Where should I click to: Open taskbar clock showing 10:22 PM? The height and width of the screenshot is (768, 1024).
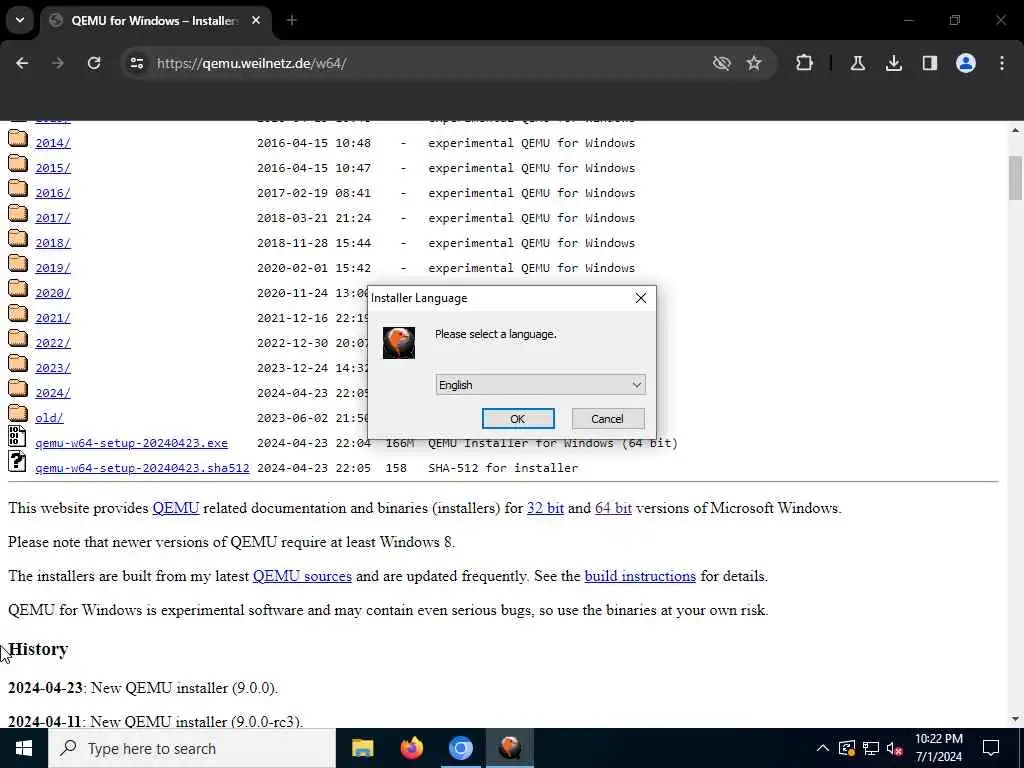coord(938,748)
